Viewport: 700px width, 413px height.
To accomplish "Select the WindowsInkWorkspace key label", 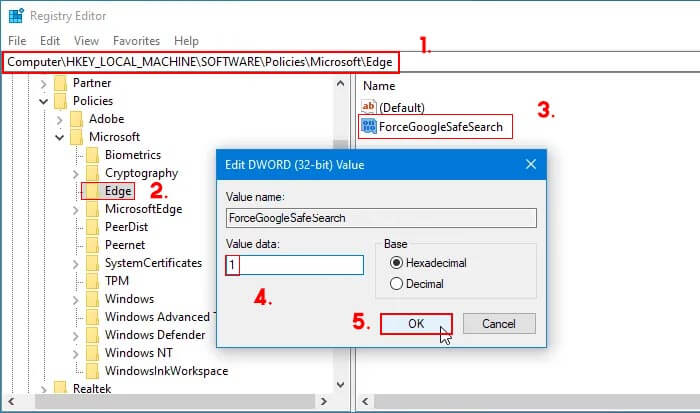I will click(x=167, y=371).
